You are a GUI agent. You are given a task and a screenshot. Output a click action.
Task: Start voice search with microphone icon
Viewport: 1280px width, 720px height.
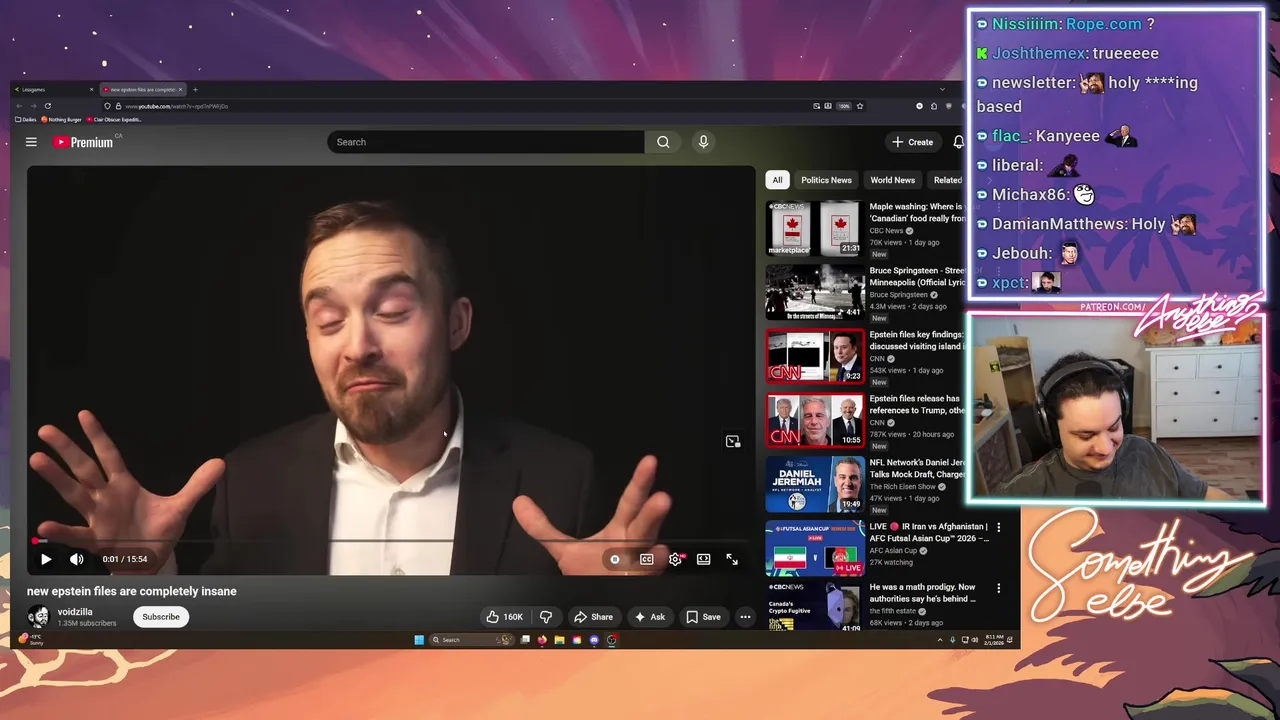click(x=703, y=142)
